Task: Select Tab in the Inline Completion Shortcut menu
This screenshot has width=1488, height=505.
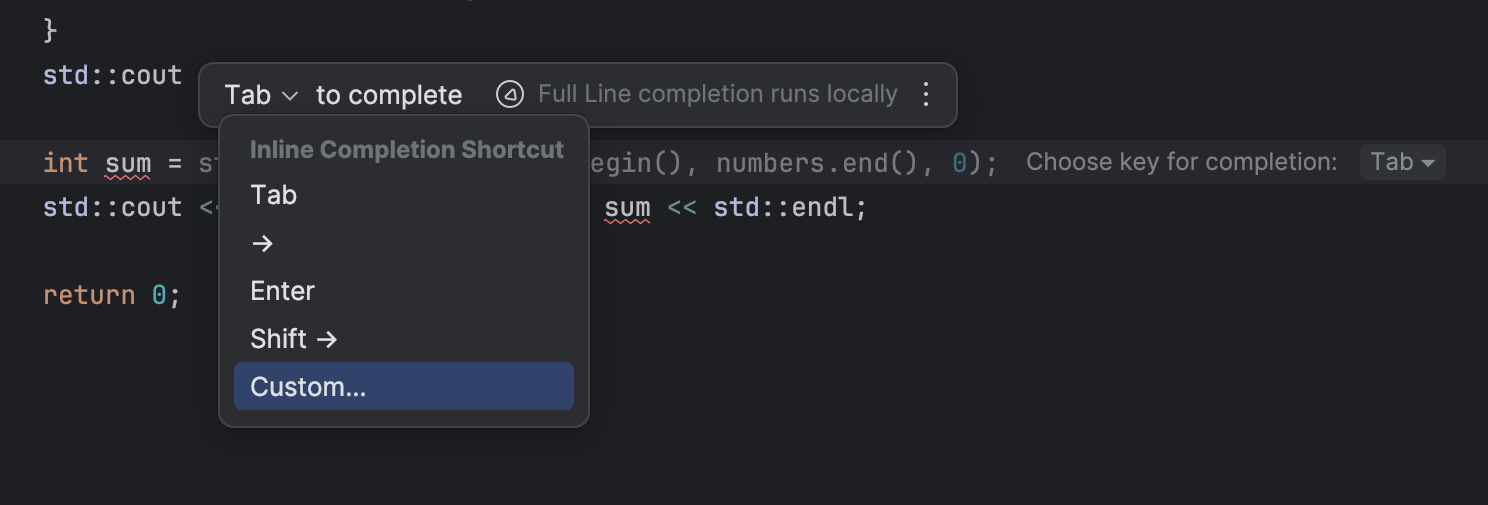Action: click(x=274, y=195)
